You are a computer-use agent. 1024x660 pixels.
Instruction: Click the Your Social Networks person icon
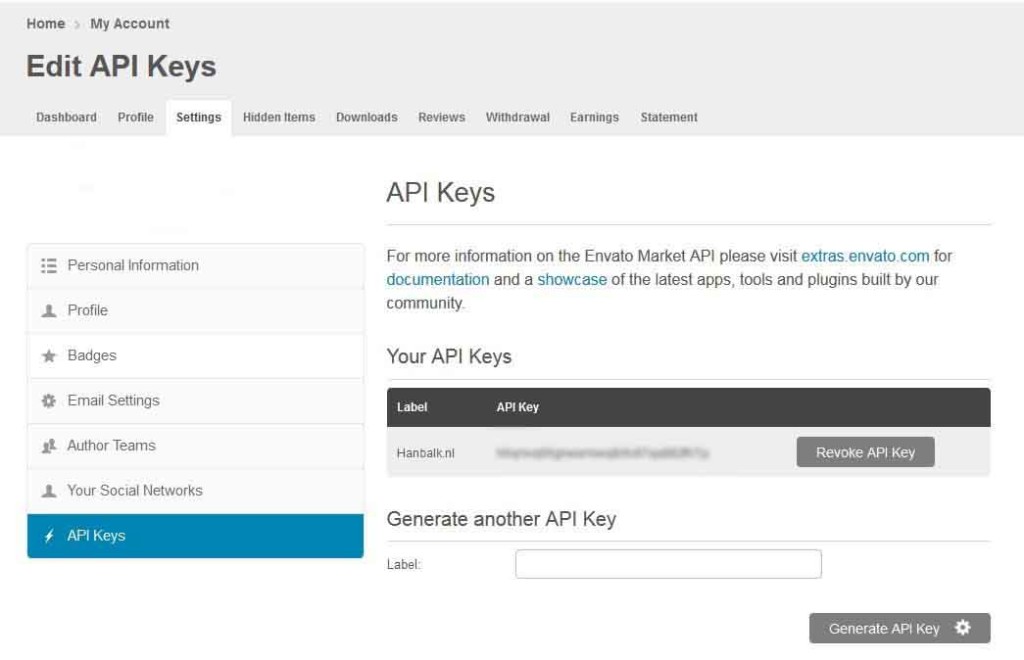[48, 491]
